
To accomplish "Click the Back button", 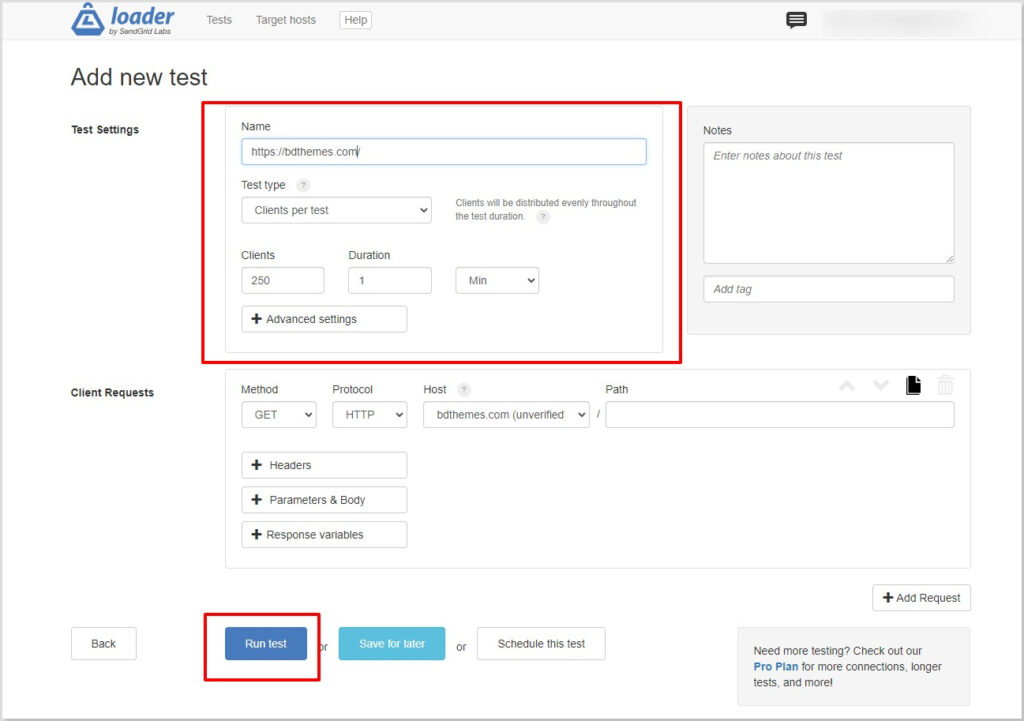I will coord(103,644).
